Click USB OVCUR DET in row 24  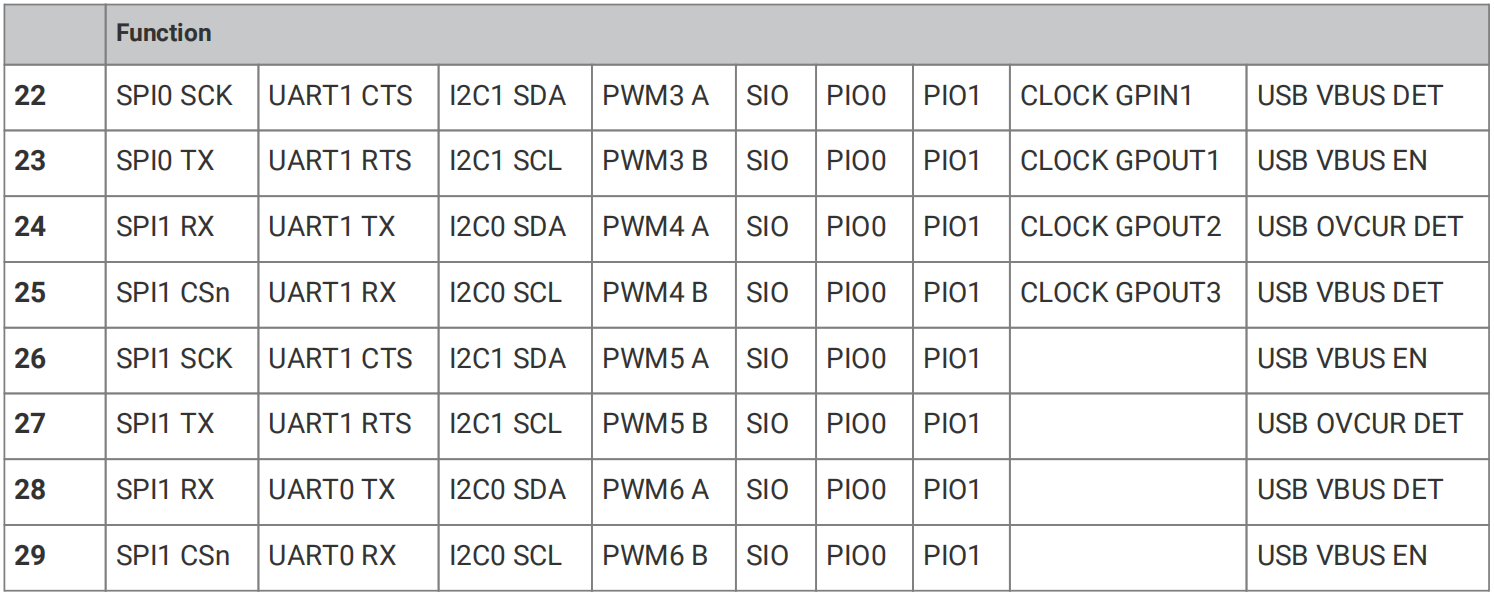[x=1368, y=228]
